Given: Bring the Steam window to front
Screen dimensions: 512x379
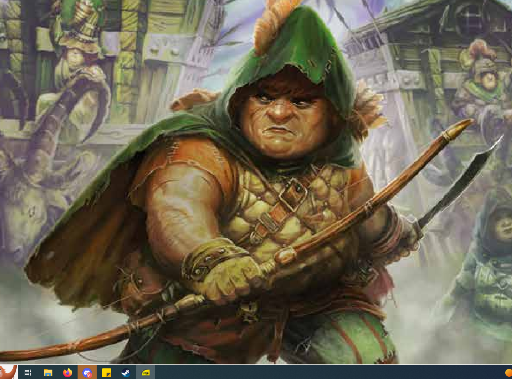Looking at the screenshot, I should coord(126,372).
